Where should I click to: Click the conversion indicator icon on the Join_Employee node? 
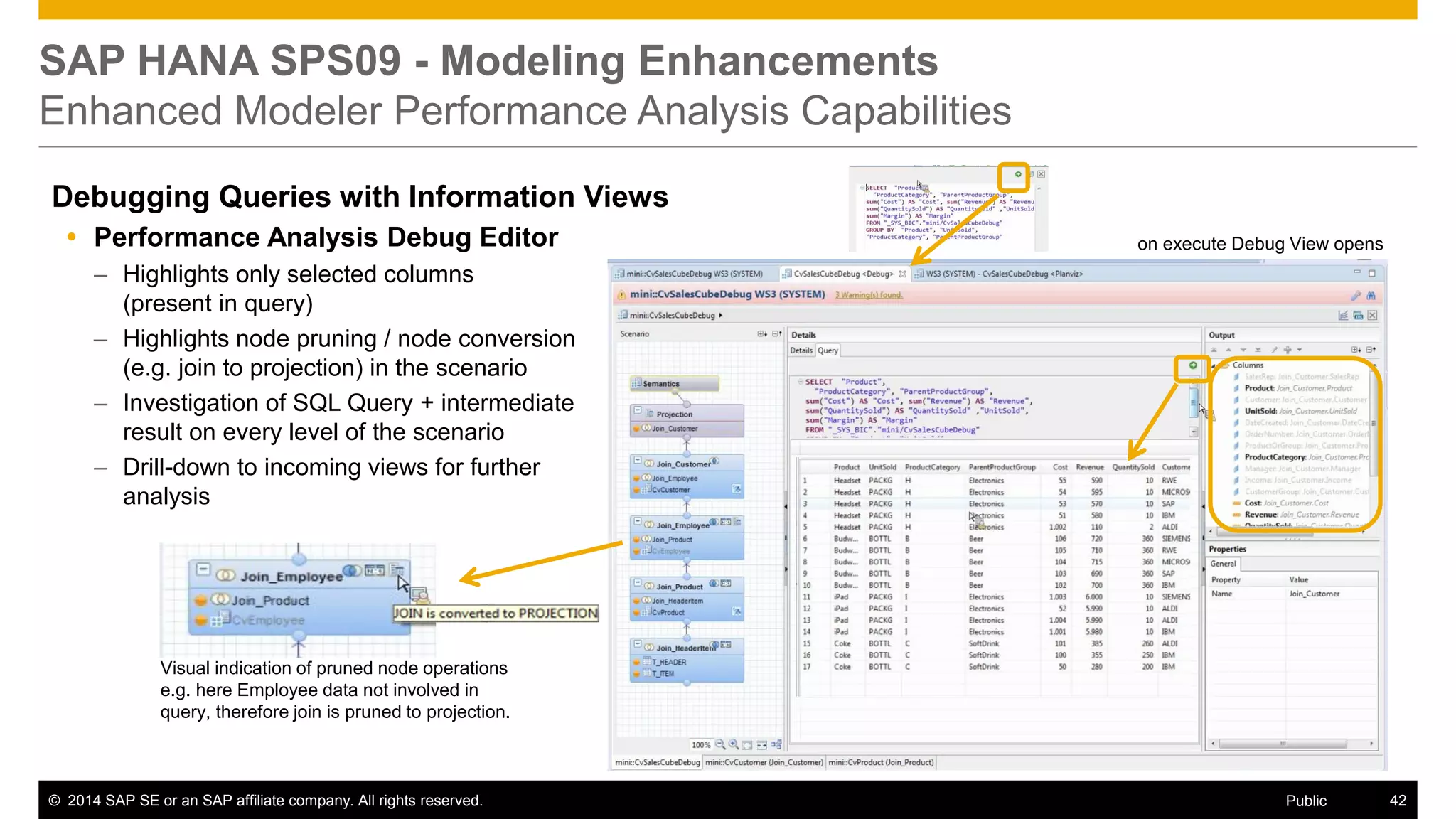coord(737,522)
